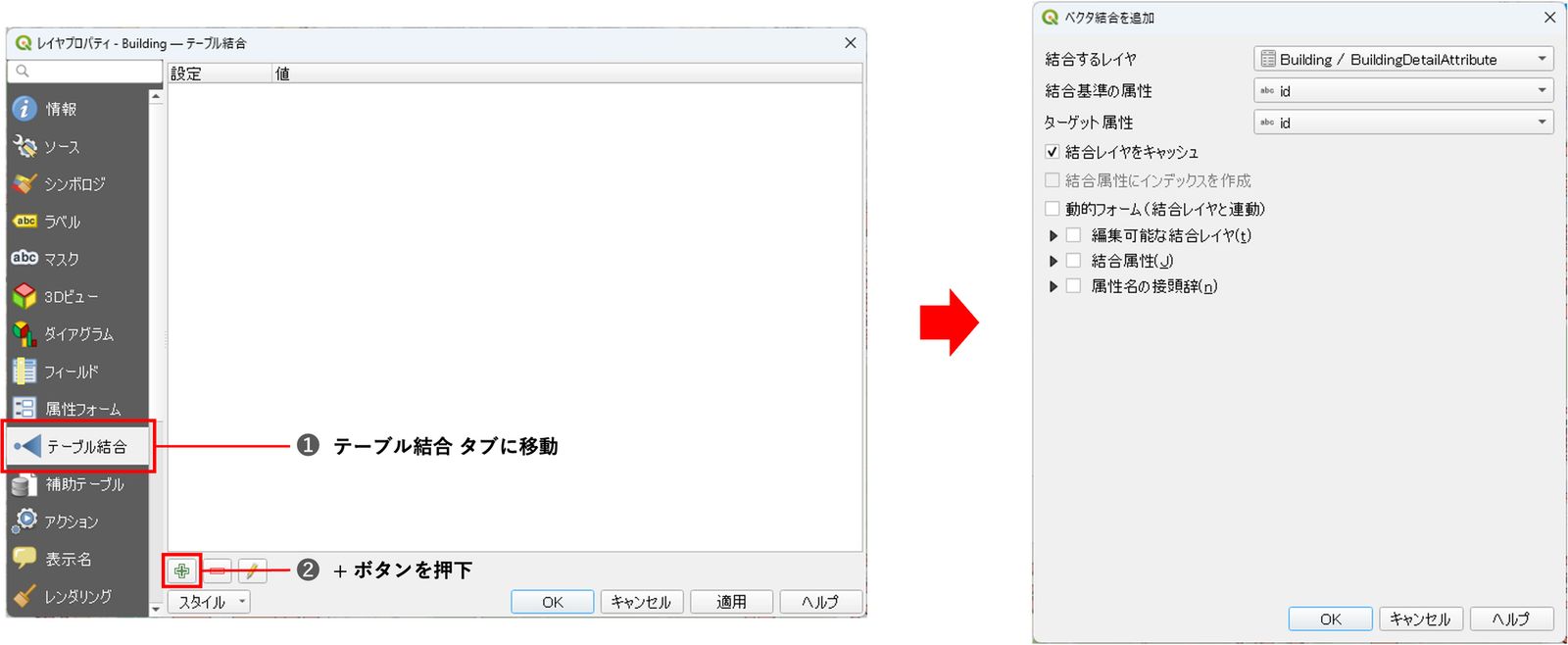Open the シンボロジ (Symbology) sidebar tab
The image size is (1568, 645).
[76, 184]
